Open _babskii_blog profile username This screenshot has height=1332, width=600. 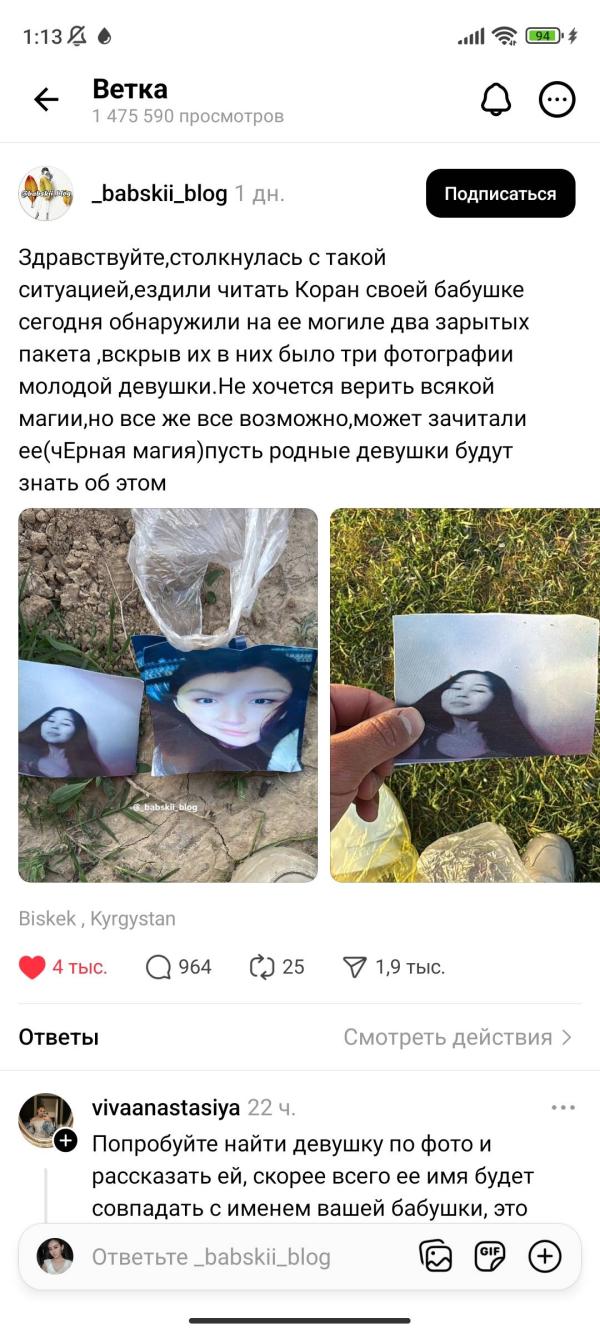160,194
